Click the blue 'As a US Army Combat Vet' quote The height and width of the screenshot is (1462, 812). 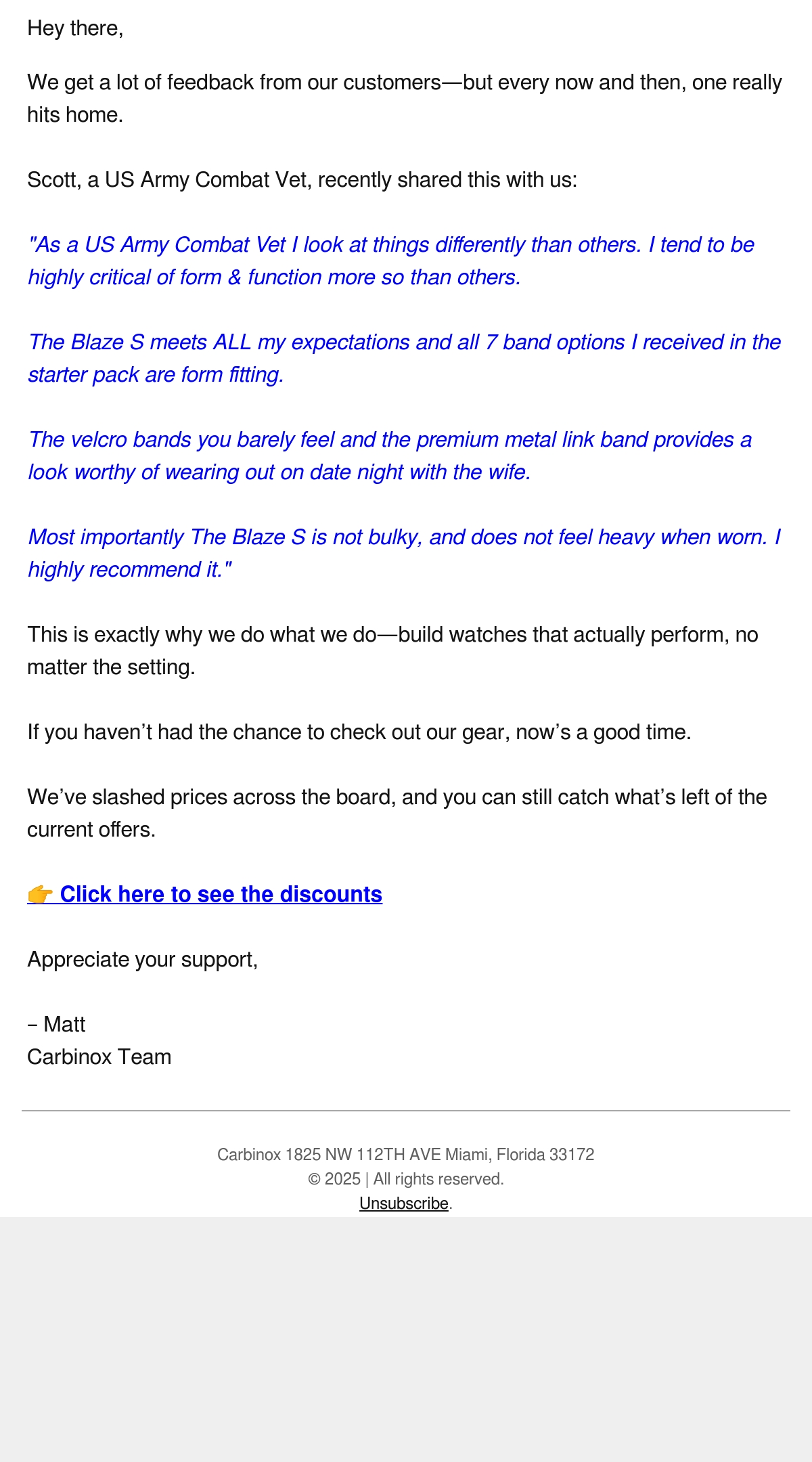pyautogui.click(x=391, y=261)
